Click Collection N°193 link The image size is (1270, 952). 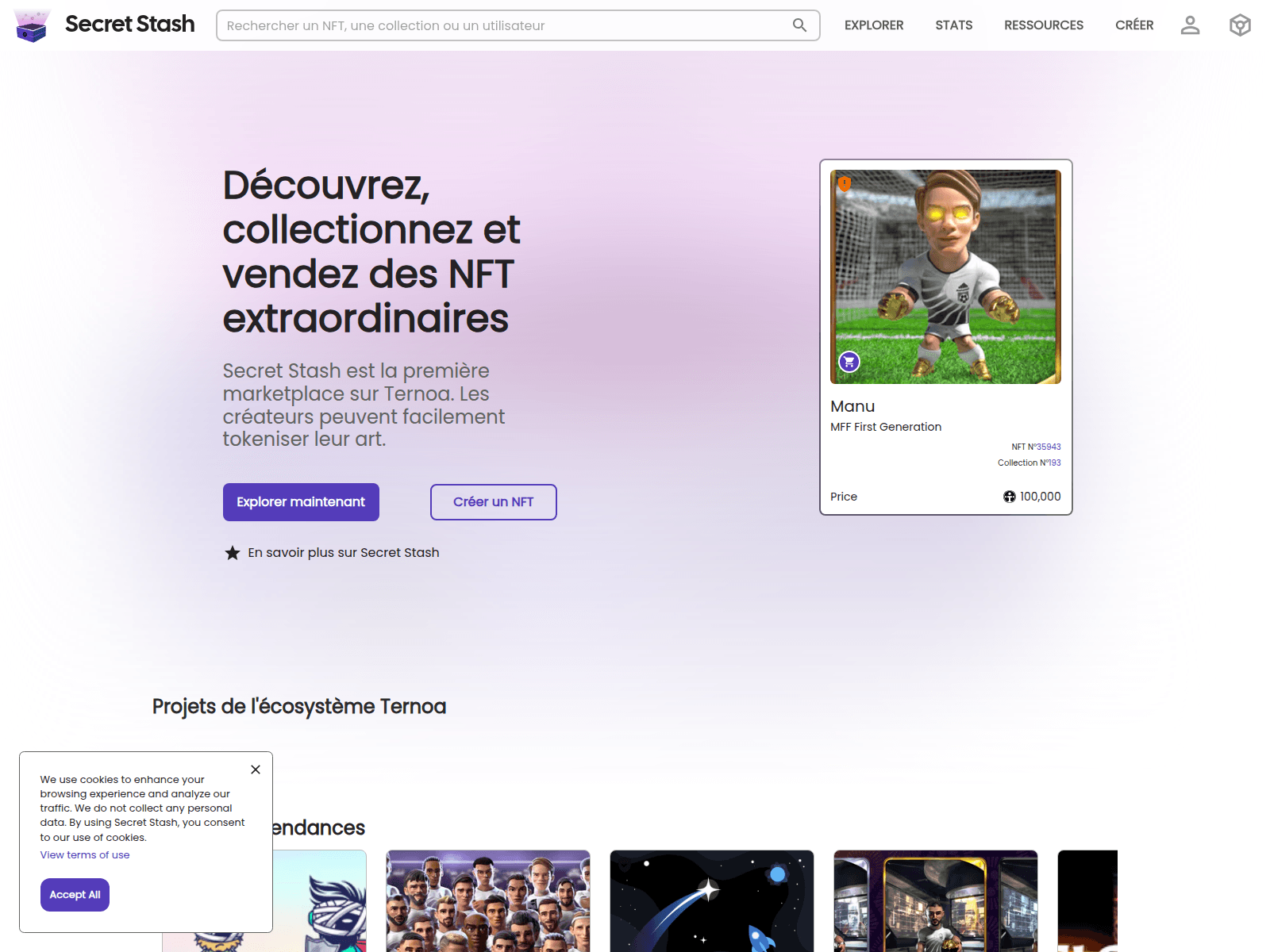[1029, 463]
